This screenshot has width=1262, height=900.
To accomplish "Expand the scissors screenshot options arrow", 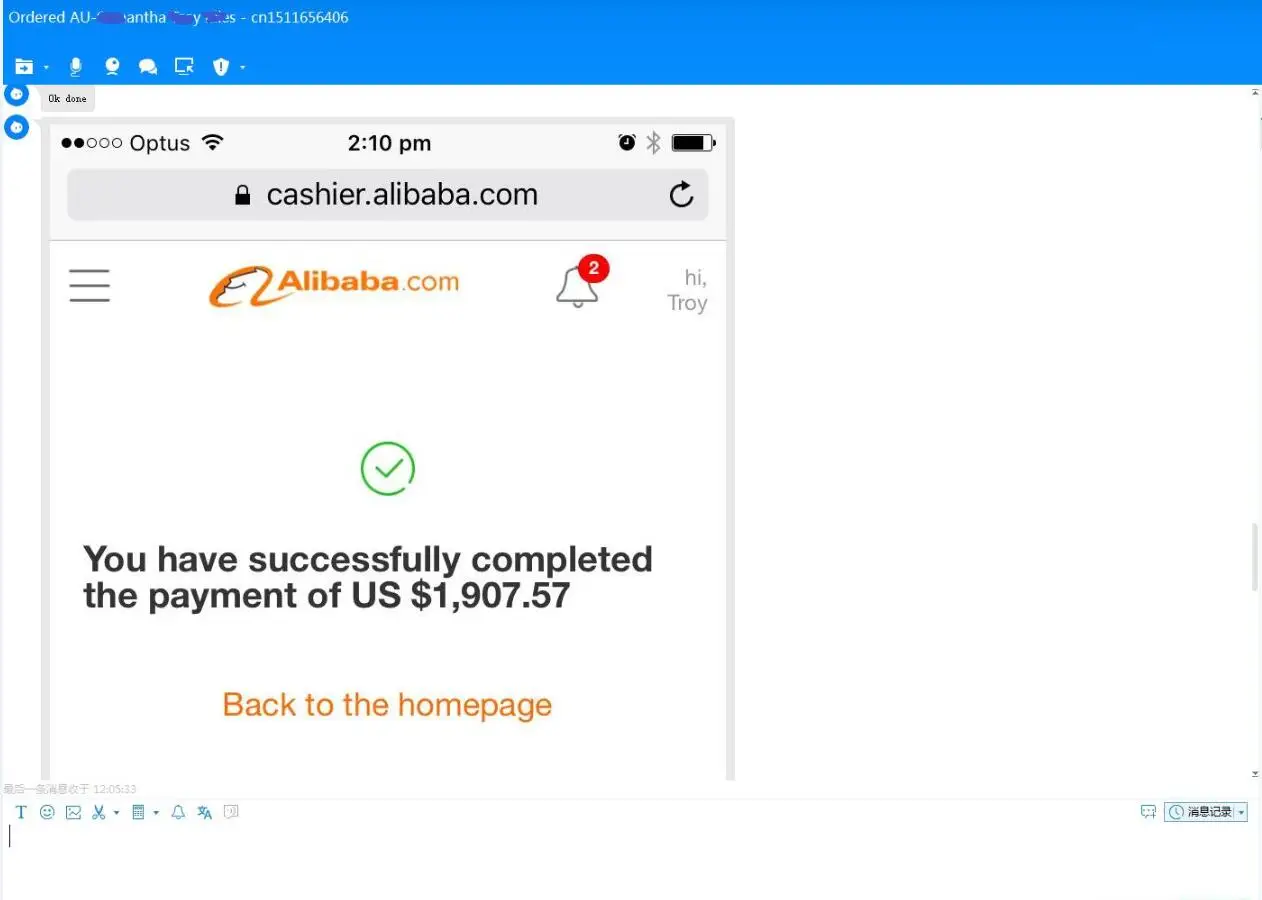I will 116,813.
